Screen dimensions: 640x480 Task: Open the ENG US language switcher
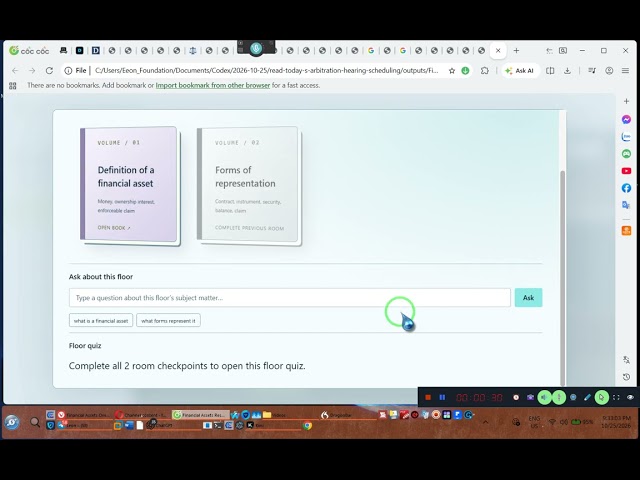tap(534, 422)
